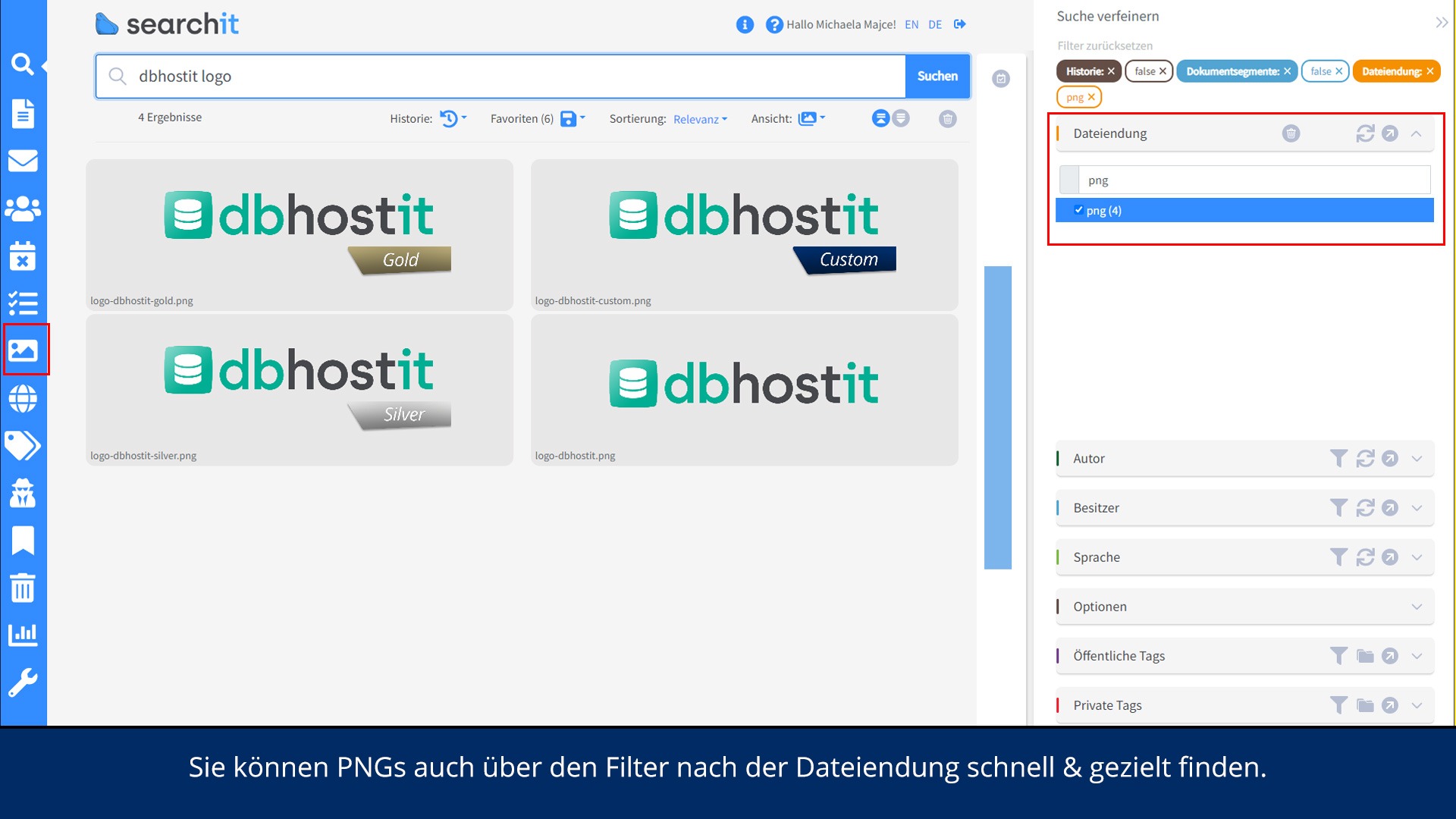Click the trash icon in results toolbar
This screenshot has height=819, width=1456.
pyautogui.click(x=947, y=118)
